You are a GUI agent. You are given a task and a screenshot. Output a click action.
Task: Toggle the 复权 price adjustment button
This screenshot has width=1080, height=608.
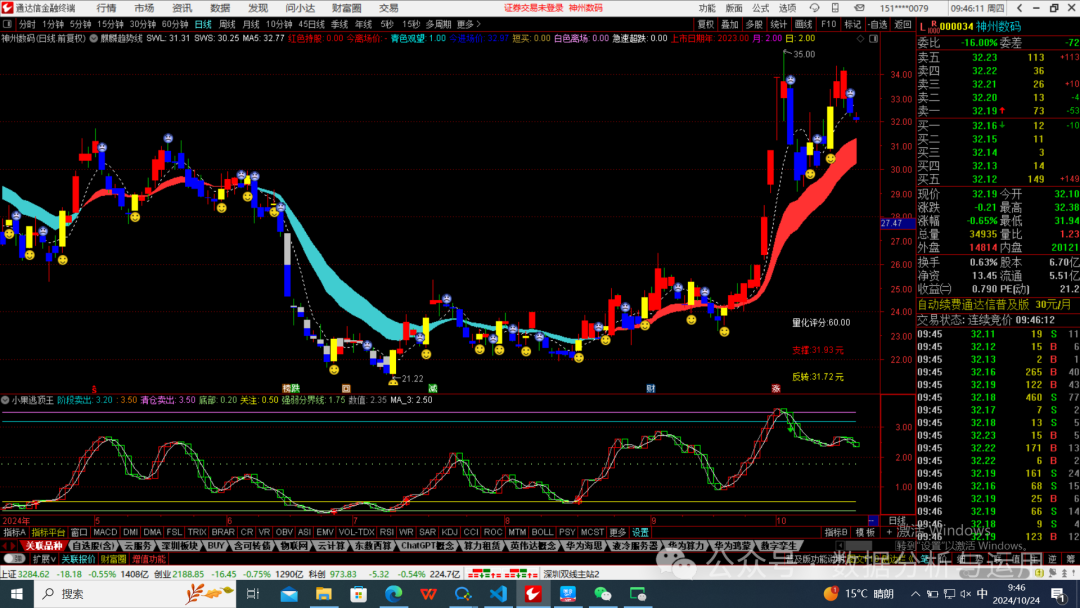(x=706, y=24)
